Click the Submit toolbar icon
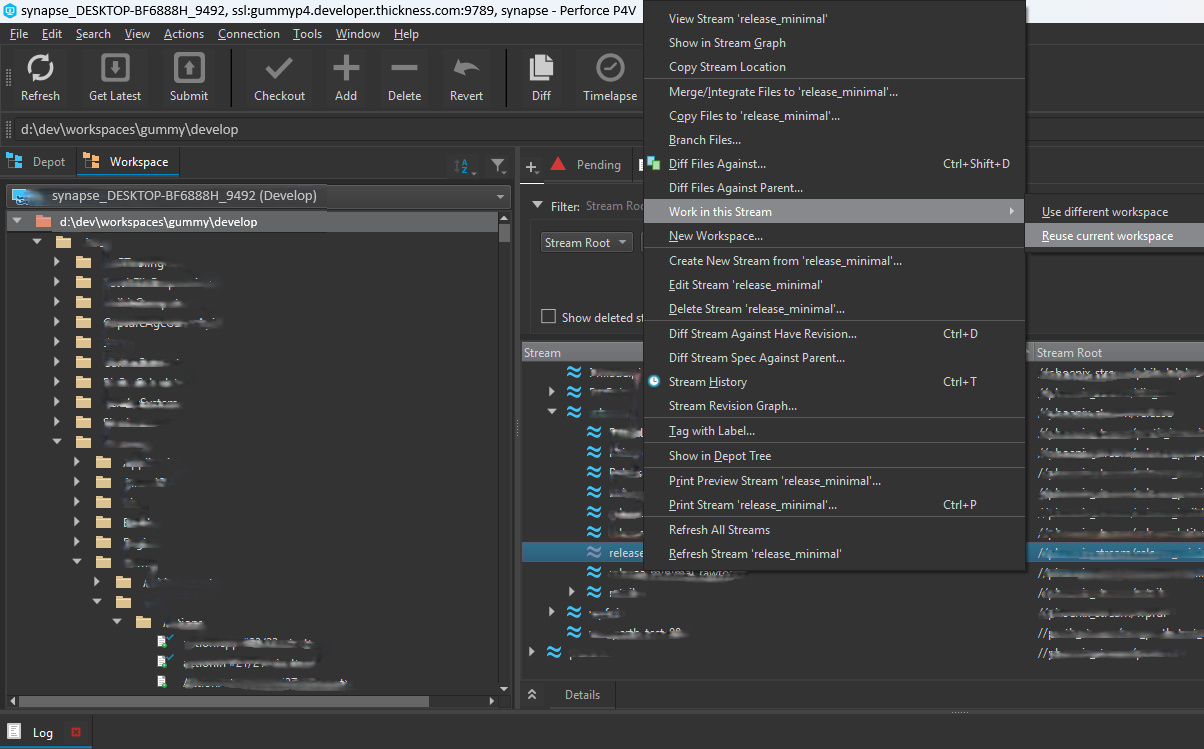This screenshot has height=749, width=1204. (189, 69)
